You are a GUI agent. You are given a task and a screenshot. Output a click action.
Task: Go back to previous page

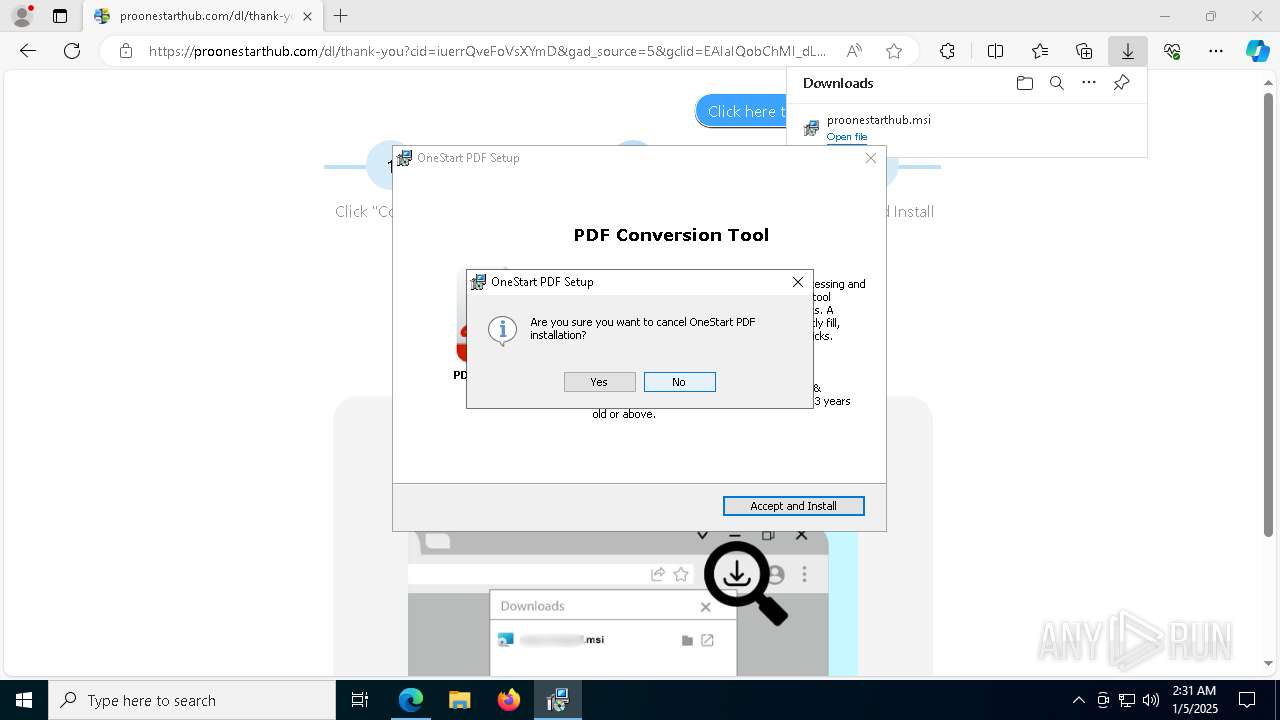click(28, 51)
